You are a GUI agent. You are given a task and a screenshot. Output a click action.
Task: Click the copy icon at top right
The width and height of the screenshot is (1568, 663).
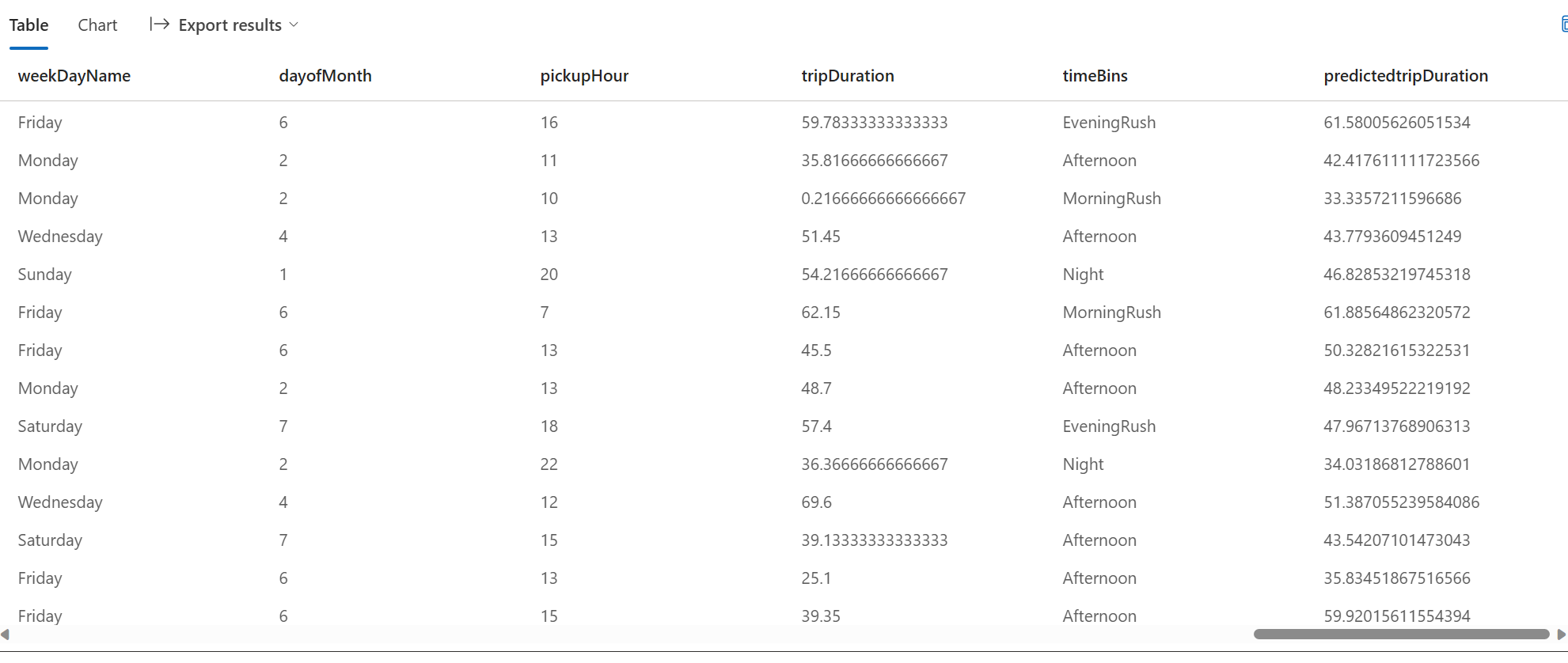click(1564, 25)
